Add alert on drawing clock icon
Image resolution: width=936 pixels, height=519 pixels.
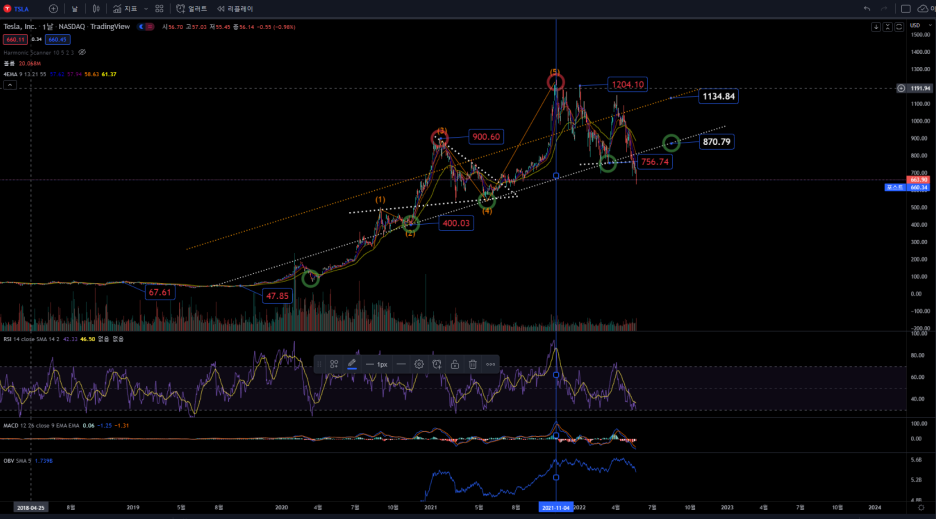point(437,364)
